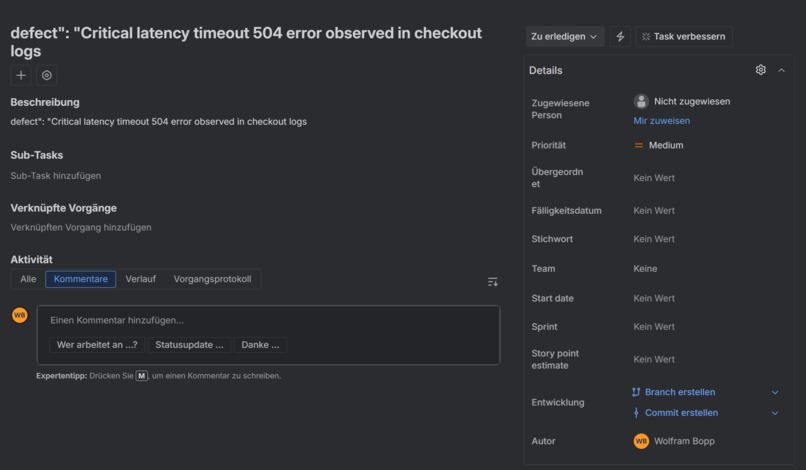Click Branch erstellen link
This screenshot has width=806, height=470.
680,392
